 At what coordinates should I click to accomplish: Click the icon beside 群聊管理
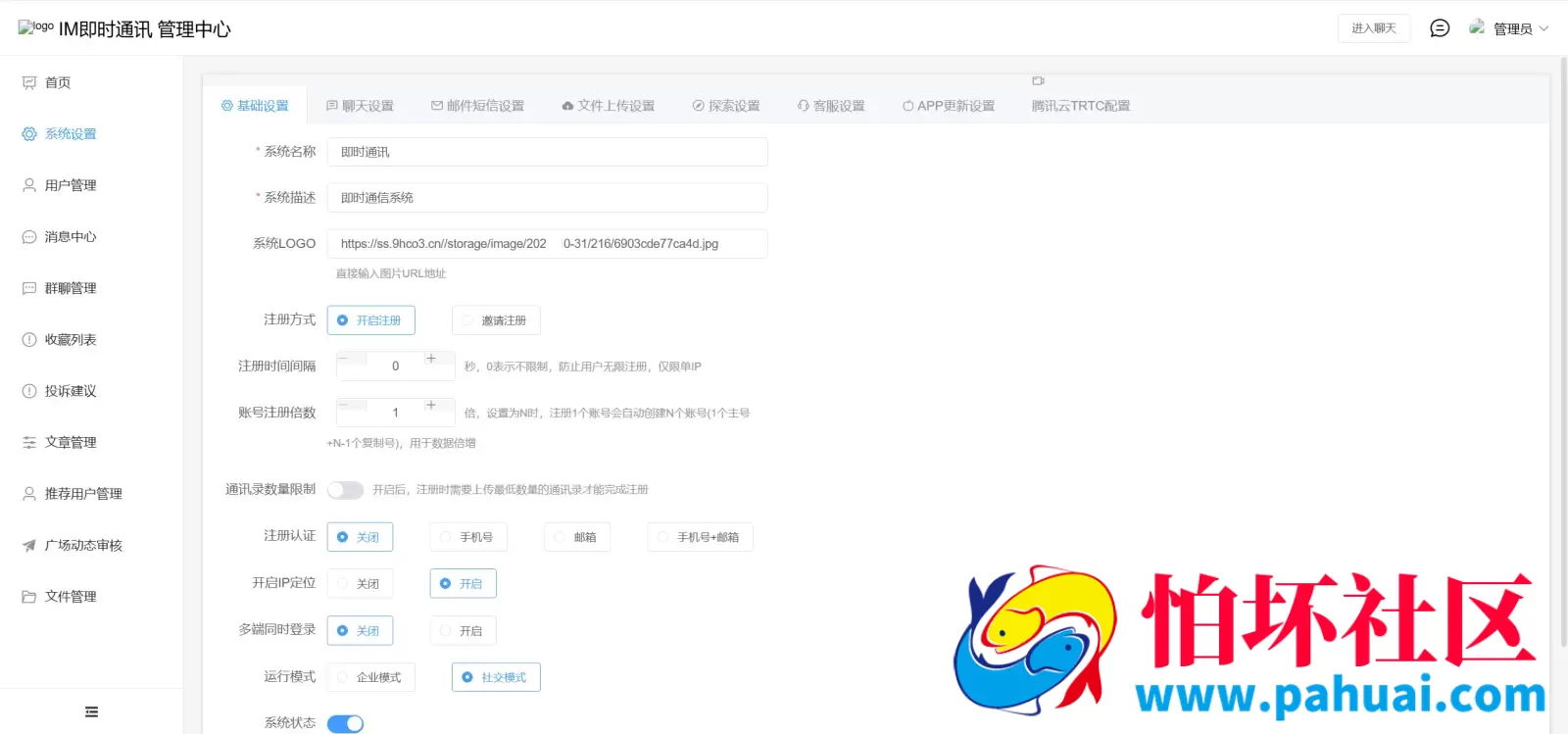click(29, 288)
